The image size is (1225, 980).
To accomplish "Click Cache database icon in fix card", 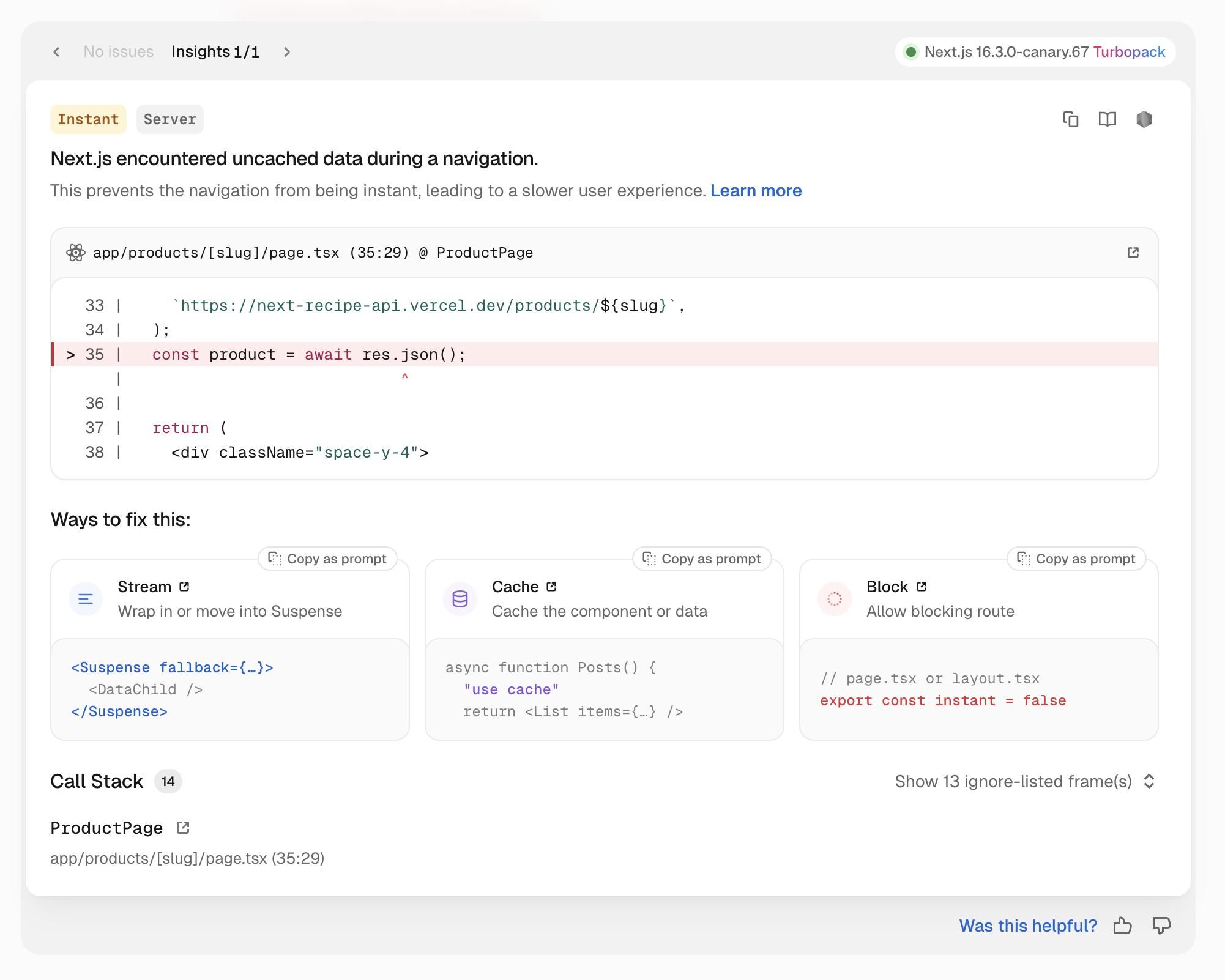I will 460,599.
